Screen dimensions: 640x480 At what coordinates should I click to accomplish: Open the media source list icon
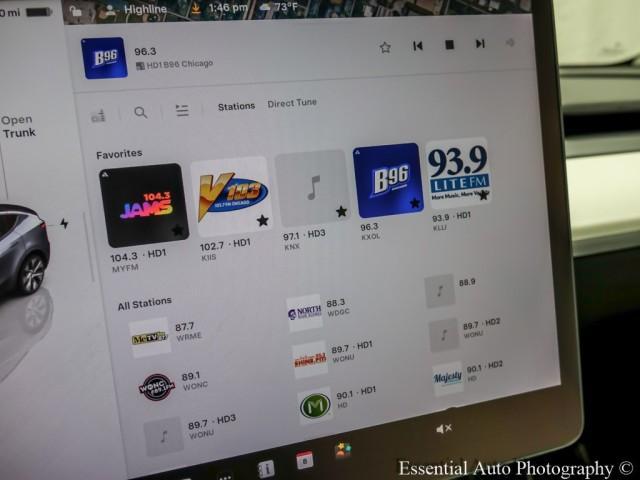[x=182, y=110]
